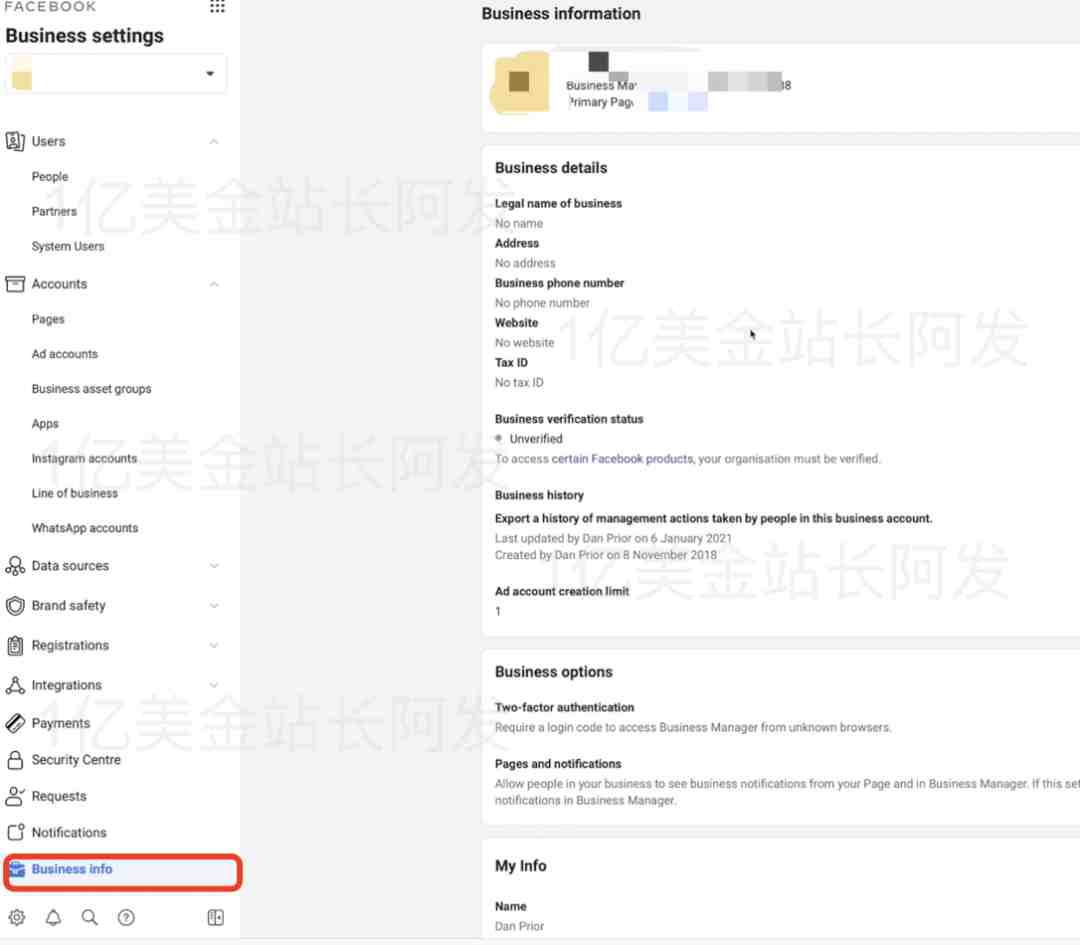The image size is (1080, 945).
Task: Open the Payments label in the sidebar
Action: pyautogui.click(x=61, y=723)
